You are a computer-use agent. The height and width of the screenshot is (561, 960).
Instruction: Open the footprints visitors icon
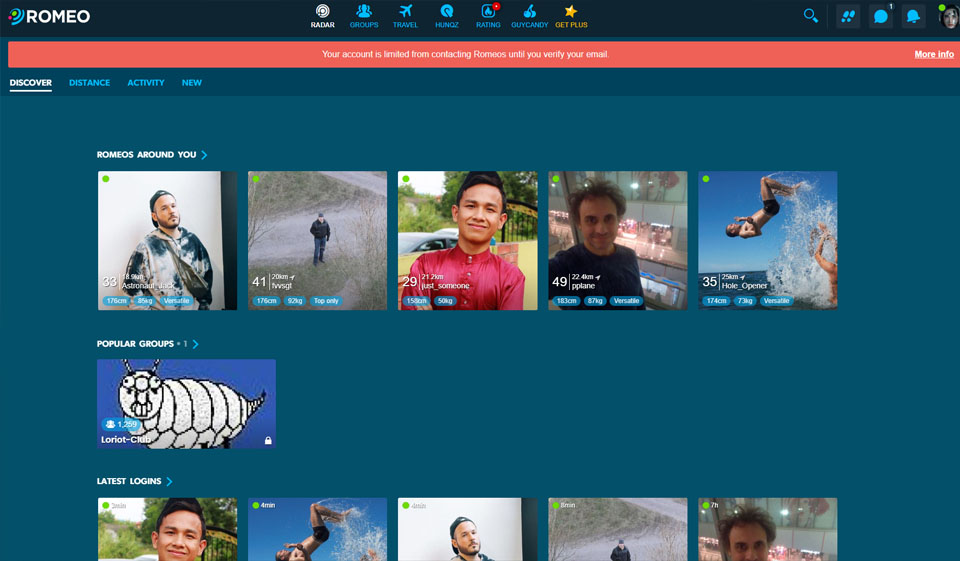(848, 16)
